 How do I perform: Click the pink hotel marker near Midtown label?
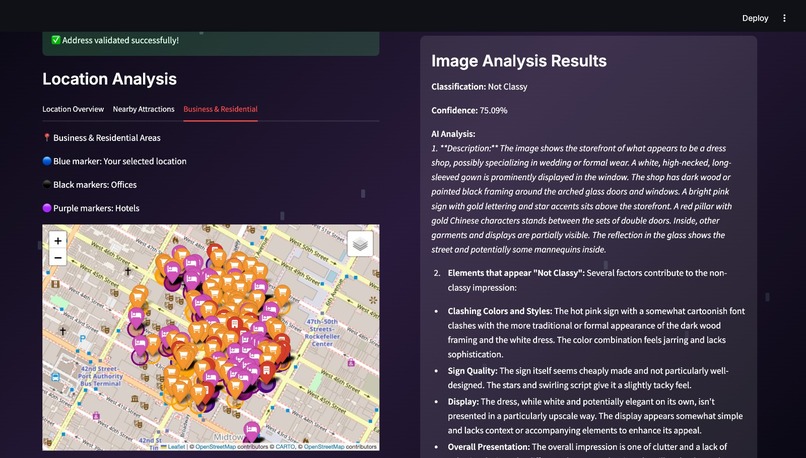[x=251, y=431]
